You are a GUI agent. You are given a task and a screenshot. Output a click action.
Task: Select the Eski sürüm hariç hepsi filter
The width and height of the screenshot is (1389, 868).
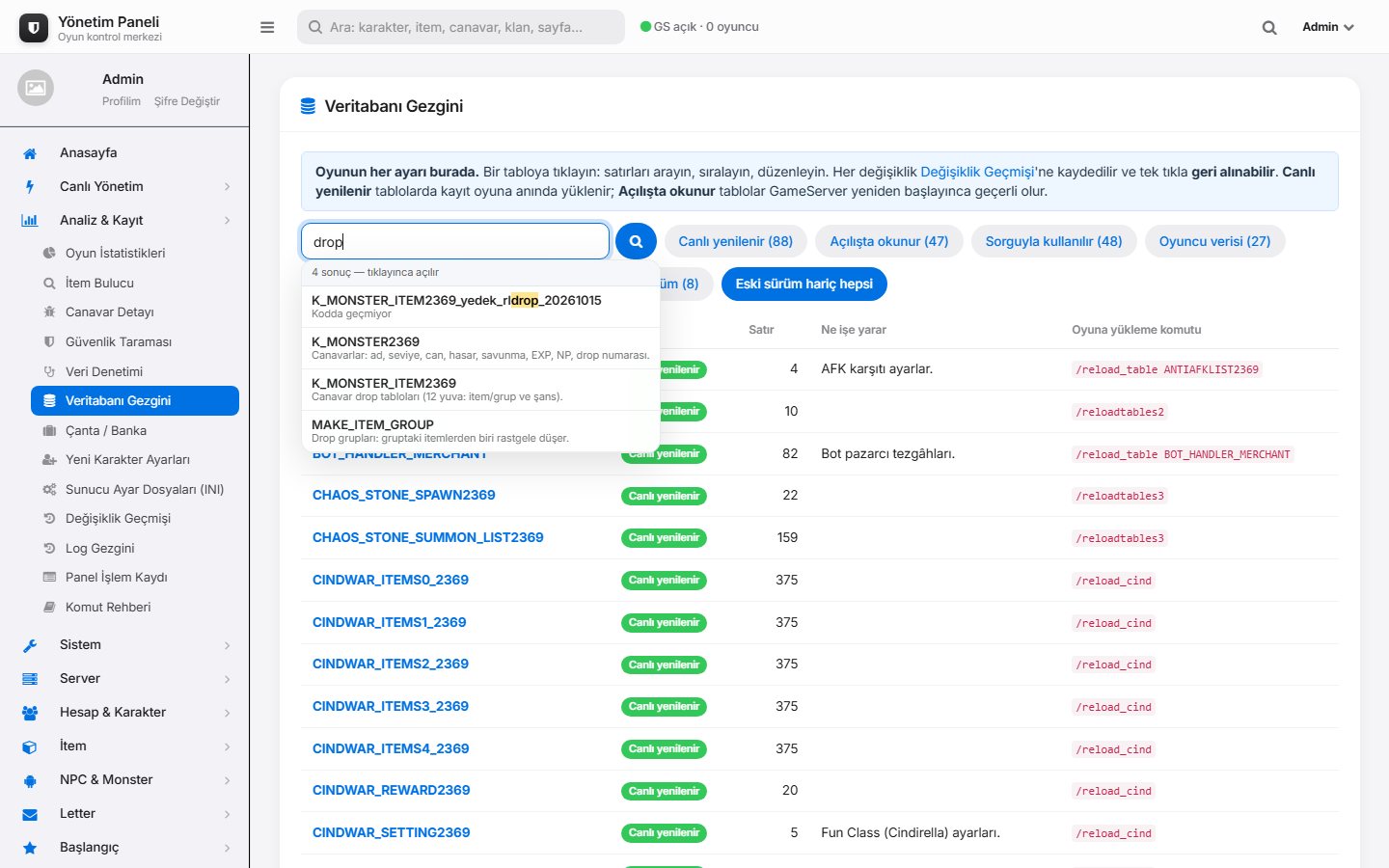tap(803, 284)
